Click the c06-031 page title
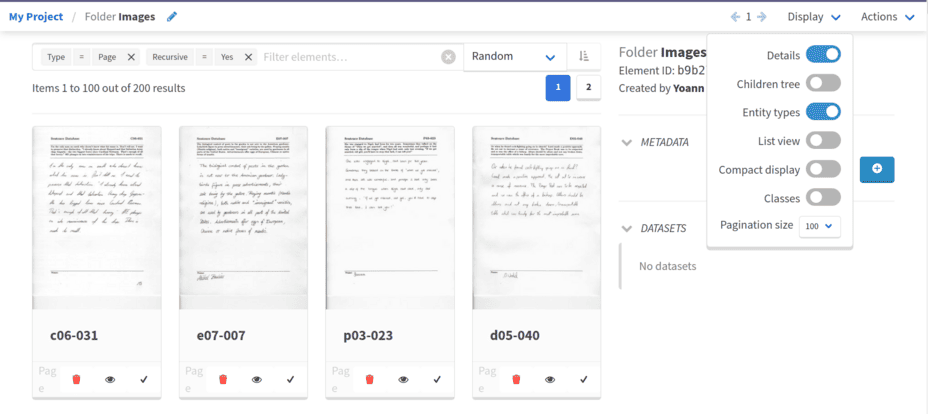The height and width of the screenshot is (414, 928). [74, 336]
